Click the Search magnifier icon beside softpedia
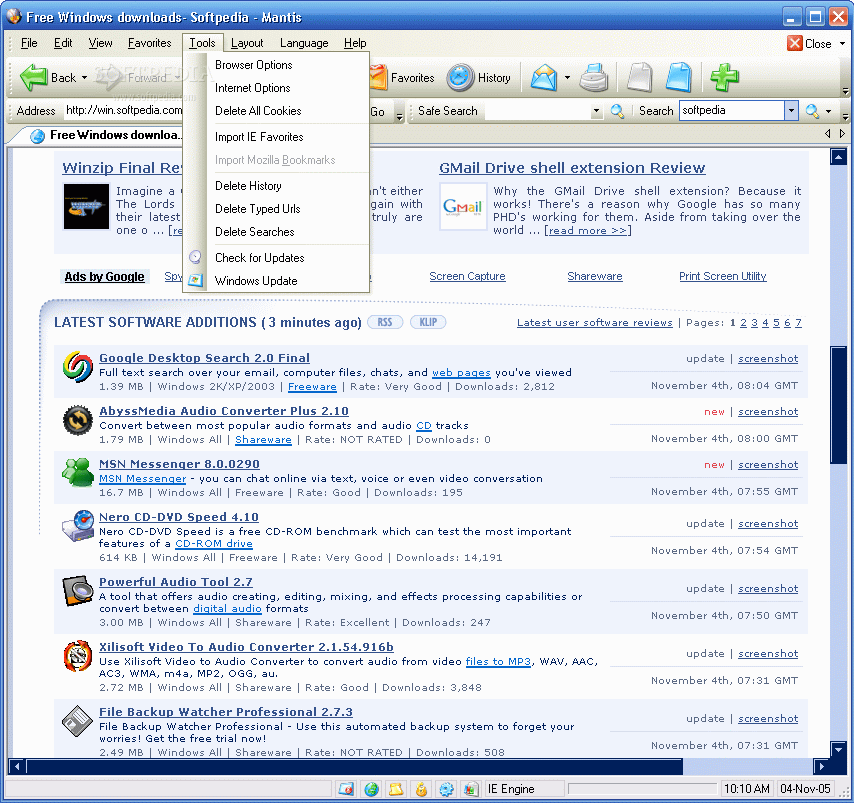 pyautogui.click(x=812, y=111)
